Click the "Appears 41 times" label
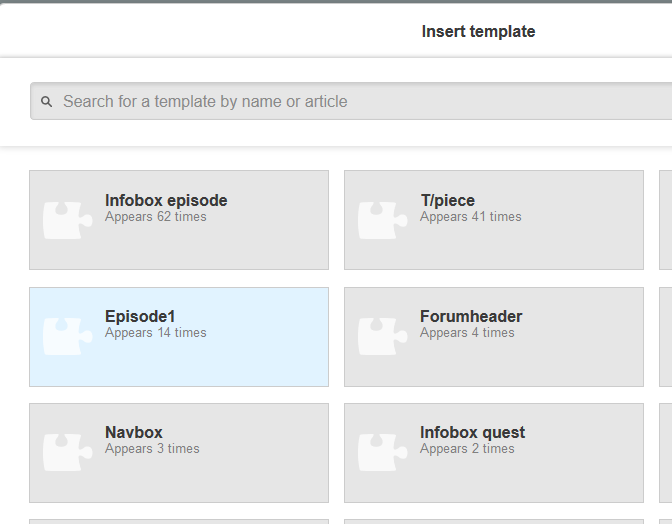Image resolution: width=672 pixels, height=524 pixels. (471, 217)
